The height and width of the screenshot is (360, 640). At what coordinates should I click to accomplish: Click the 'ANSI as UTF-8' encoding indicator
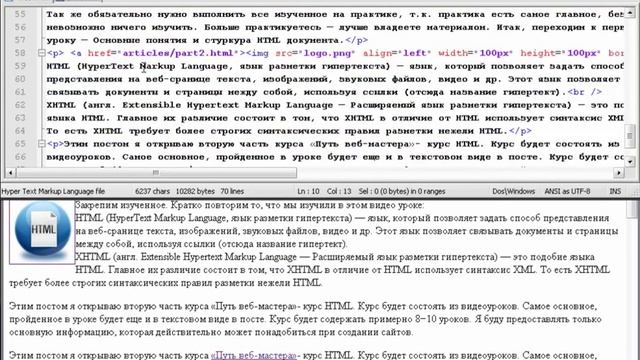(567, 191)
